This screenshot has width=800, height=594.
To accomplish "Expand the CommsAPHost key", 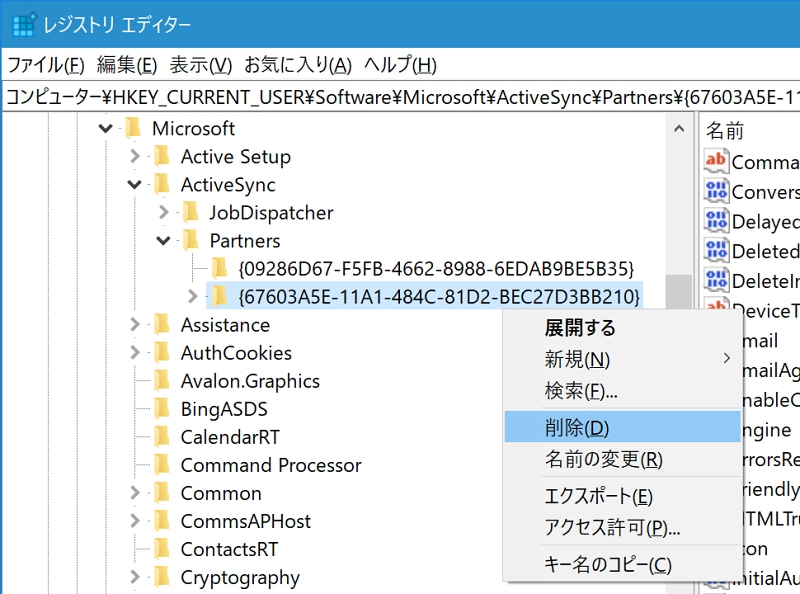I will click(135, 521).
